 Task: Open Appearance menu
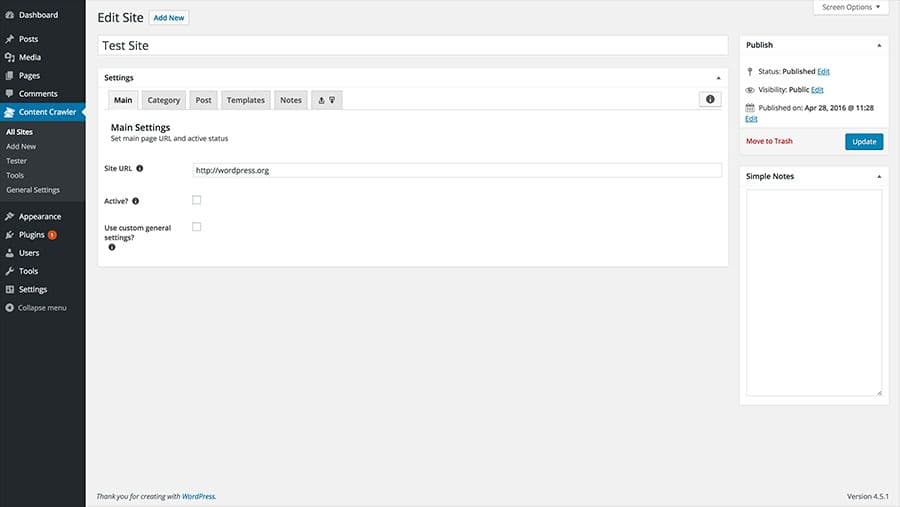click(42, 216)
